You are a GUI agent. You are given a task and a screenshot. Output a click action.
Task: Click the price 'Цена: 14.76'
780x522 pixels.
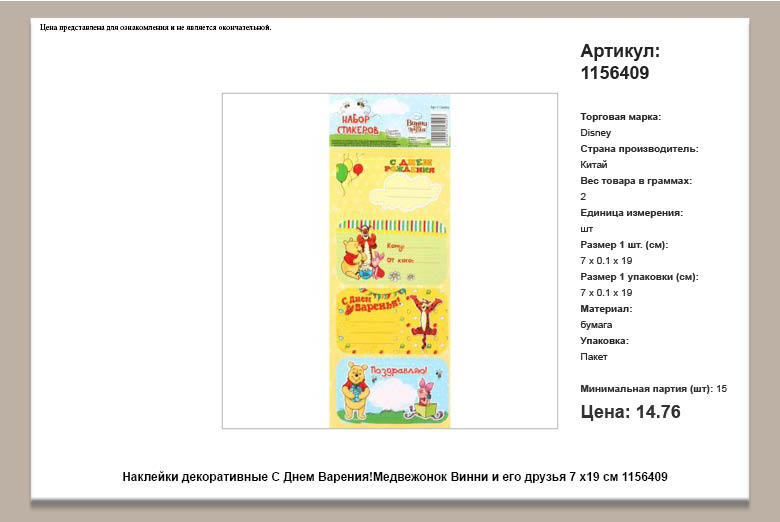pos(630,412)
